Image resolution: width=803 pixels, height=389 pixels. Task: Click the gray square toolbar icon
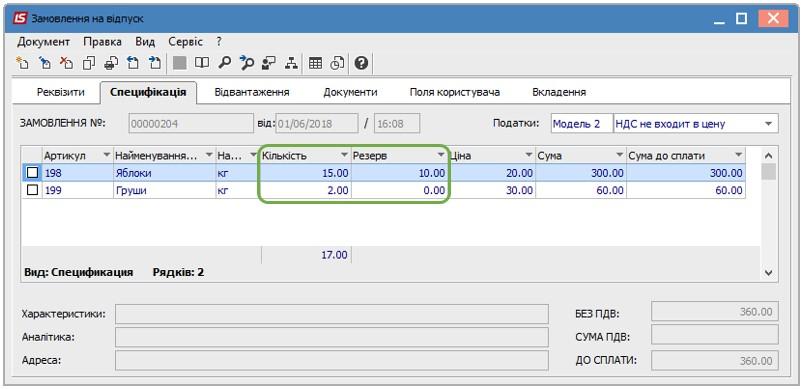[180, 63]
